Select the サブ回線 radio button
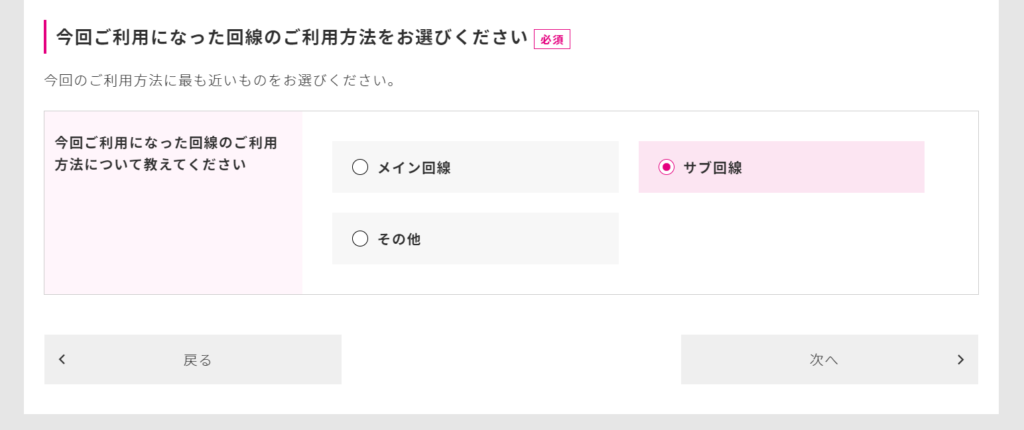Image resolution: width=1024 pixels, height=430 pixels. point(666,167)
